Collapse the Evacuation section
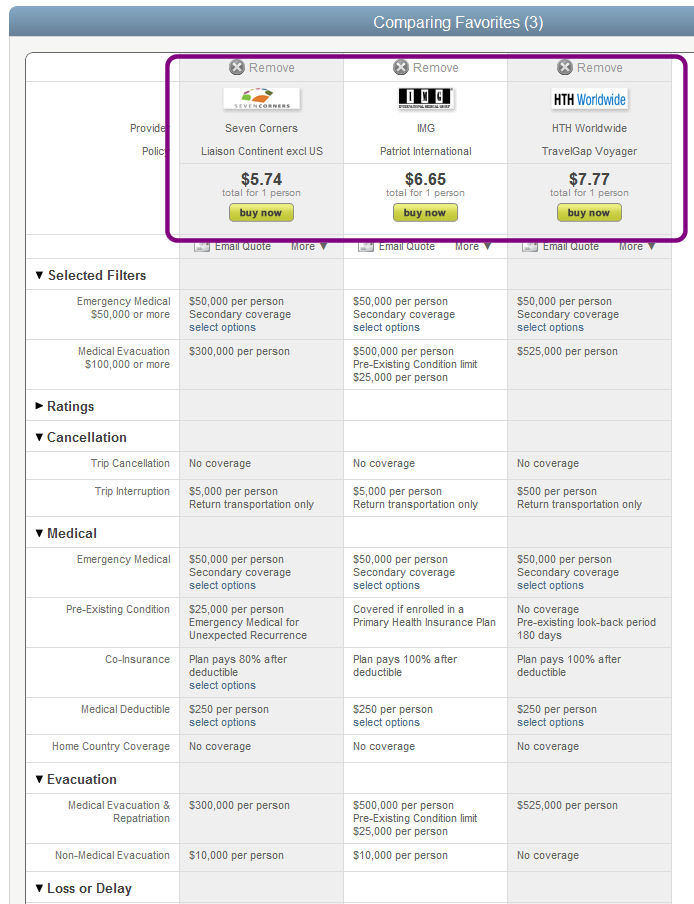 click(x=76, y=779)
